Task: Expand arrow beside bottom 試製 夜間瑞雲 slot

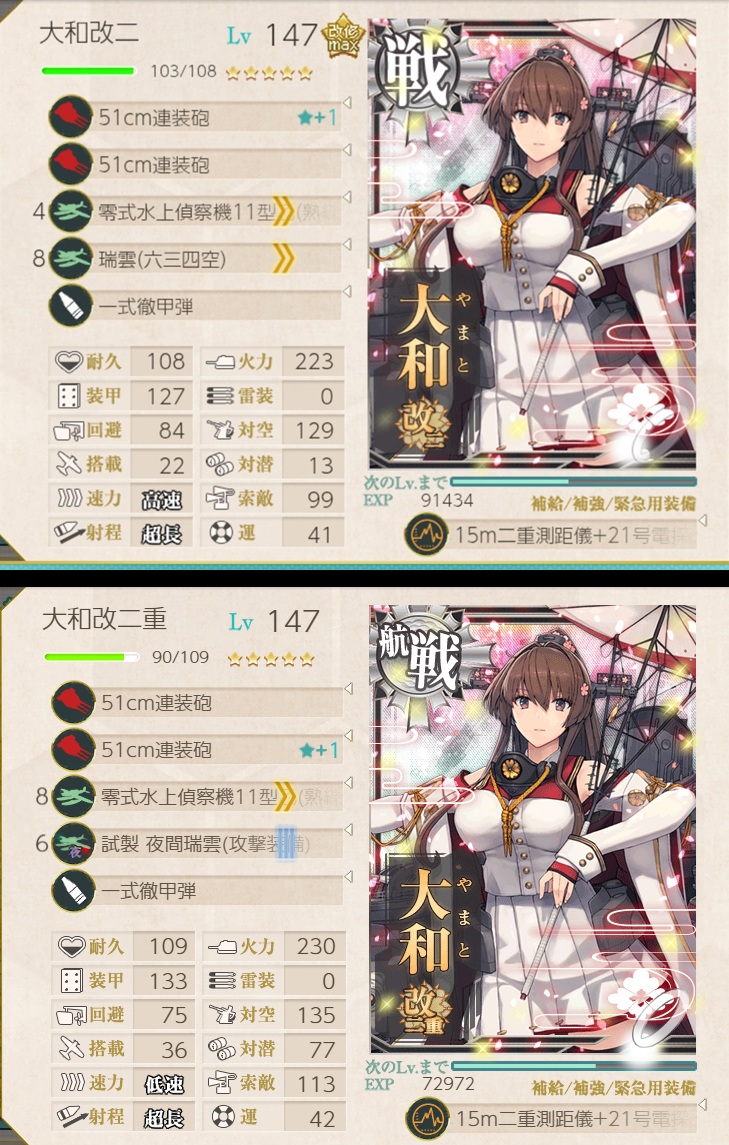Action: [x=348, y=829]
